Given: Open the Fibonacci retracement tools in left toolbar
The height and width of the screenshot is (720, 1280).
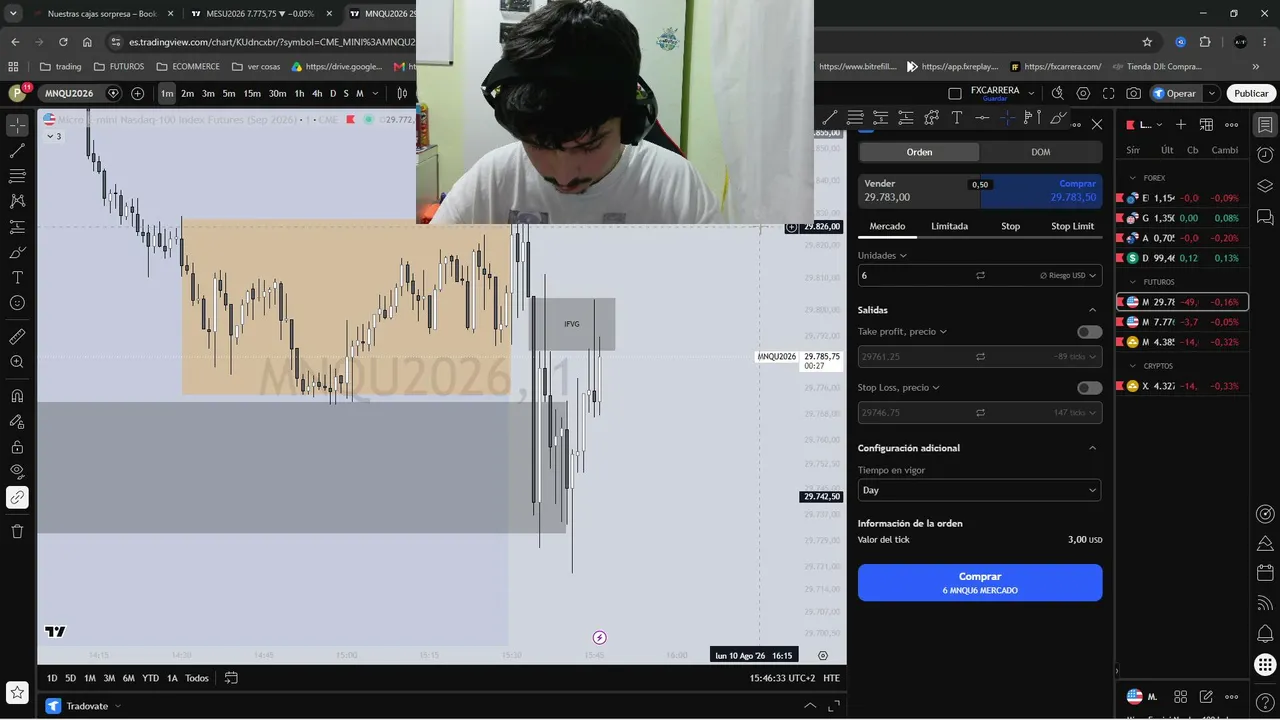Looking at the screenshot, I should pyautogui.click(x=17, y=176).
